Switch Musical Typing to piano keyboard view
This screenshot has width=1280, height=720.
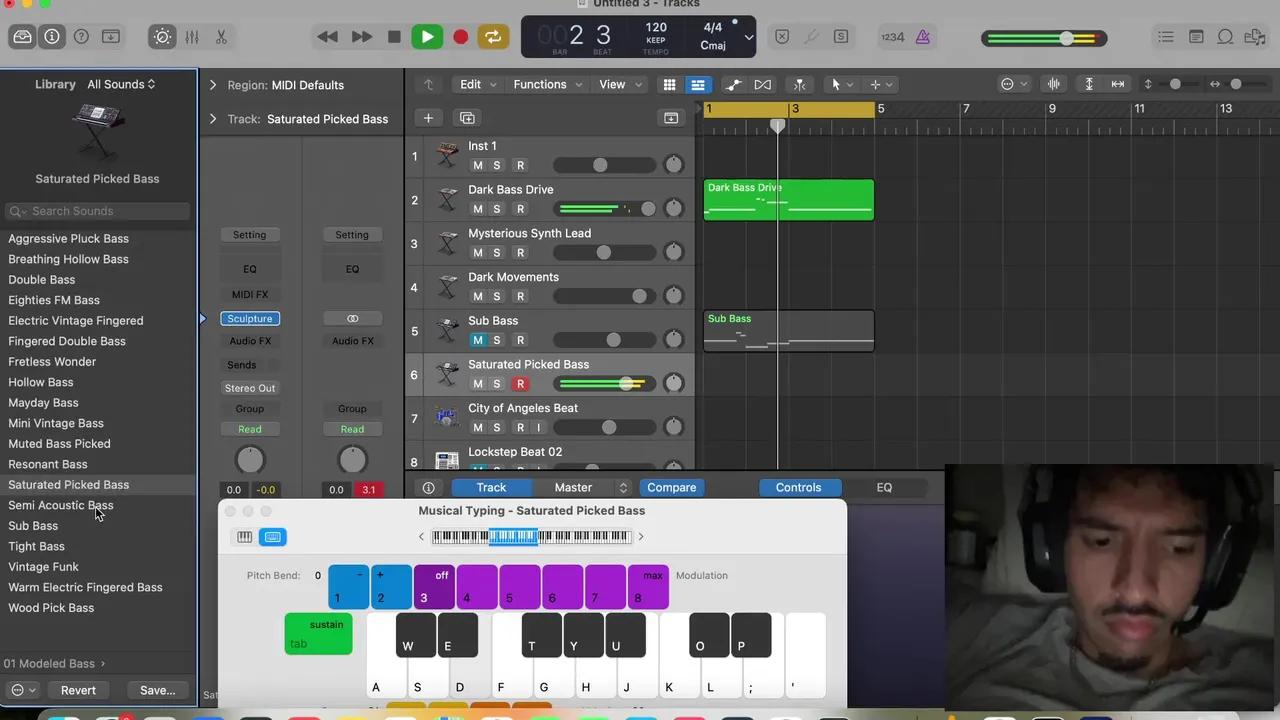click(244, 537)
